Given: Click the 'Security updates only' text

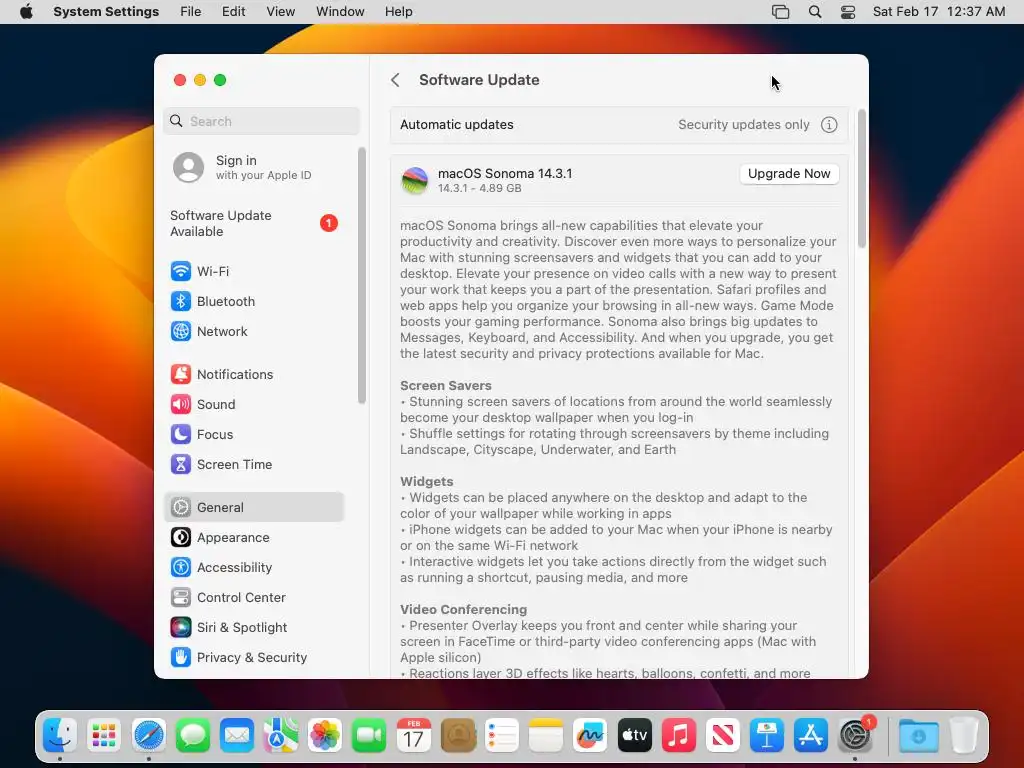Looking at the screenshot, I should (744, 125).
